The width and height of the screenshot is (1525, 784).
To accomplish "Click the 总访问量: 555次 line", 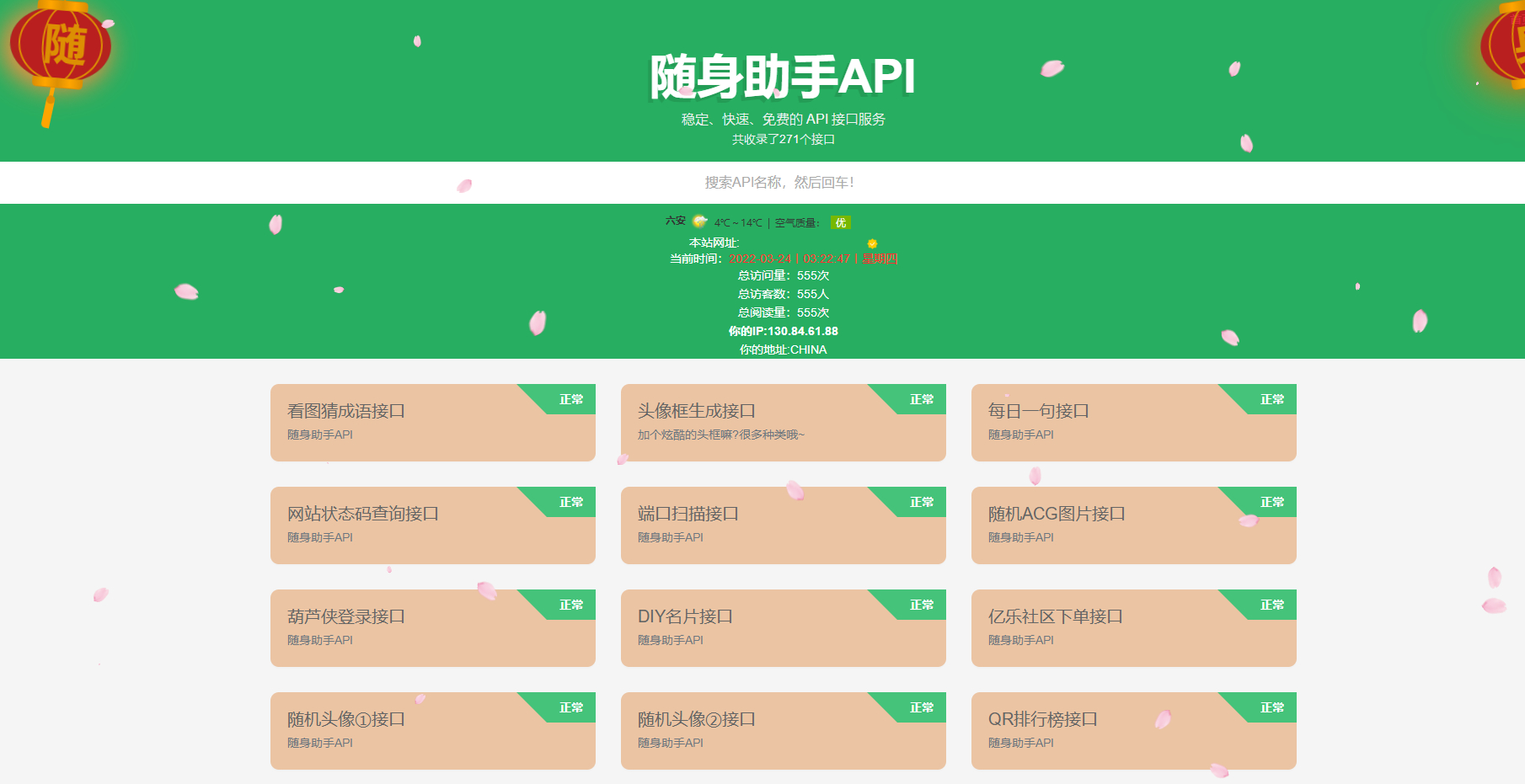I will point(784,275).
